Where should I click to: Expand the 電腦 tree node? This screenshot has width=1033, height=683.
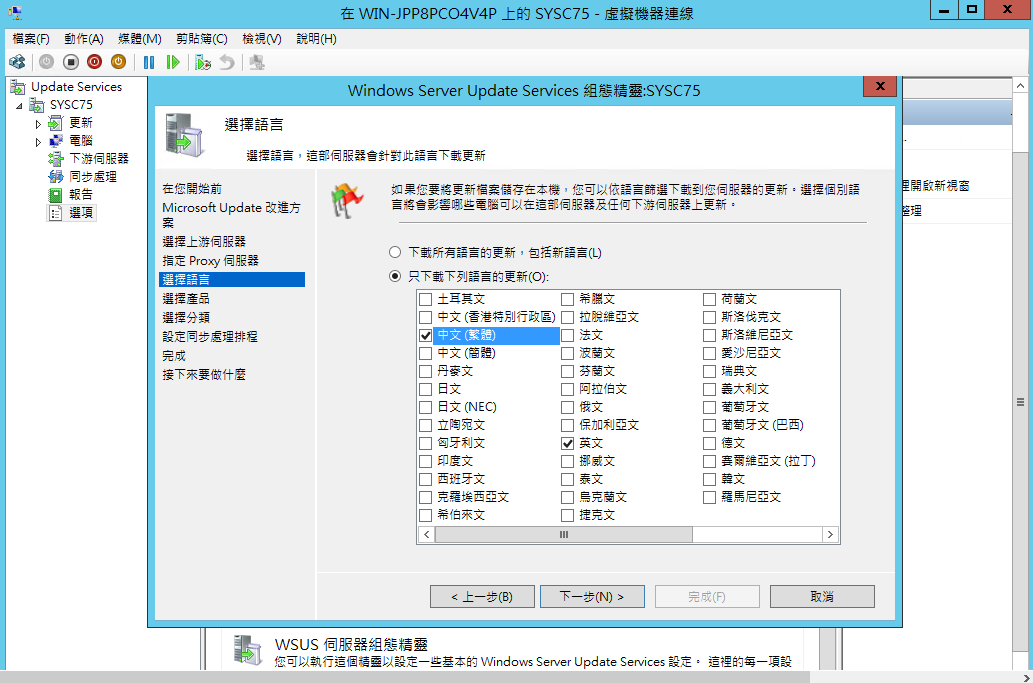tap(38, 142)
